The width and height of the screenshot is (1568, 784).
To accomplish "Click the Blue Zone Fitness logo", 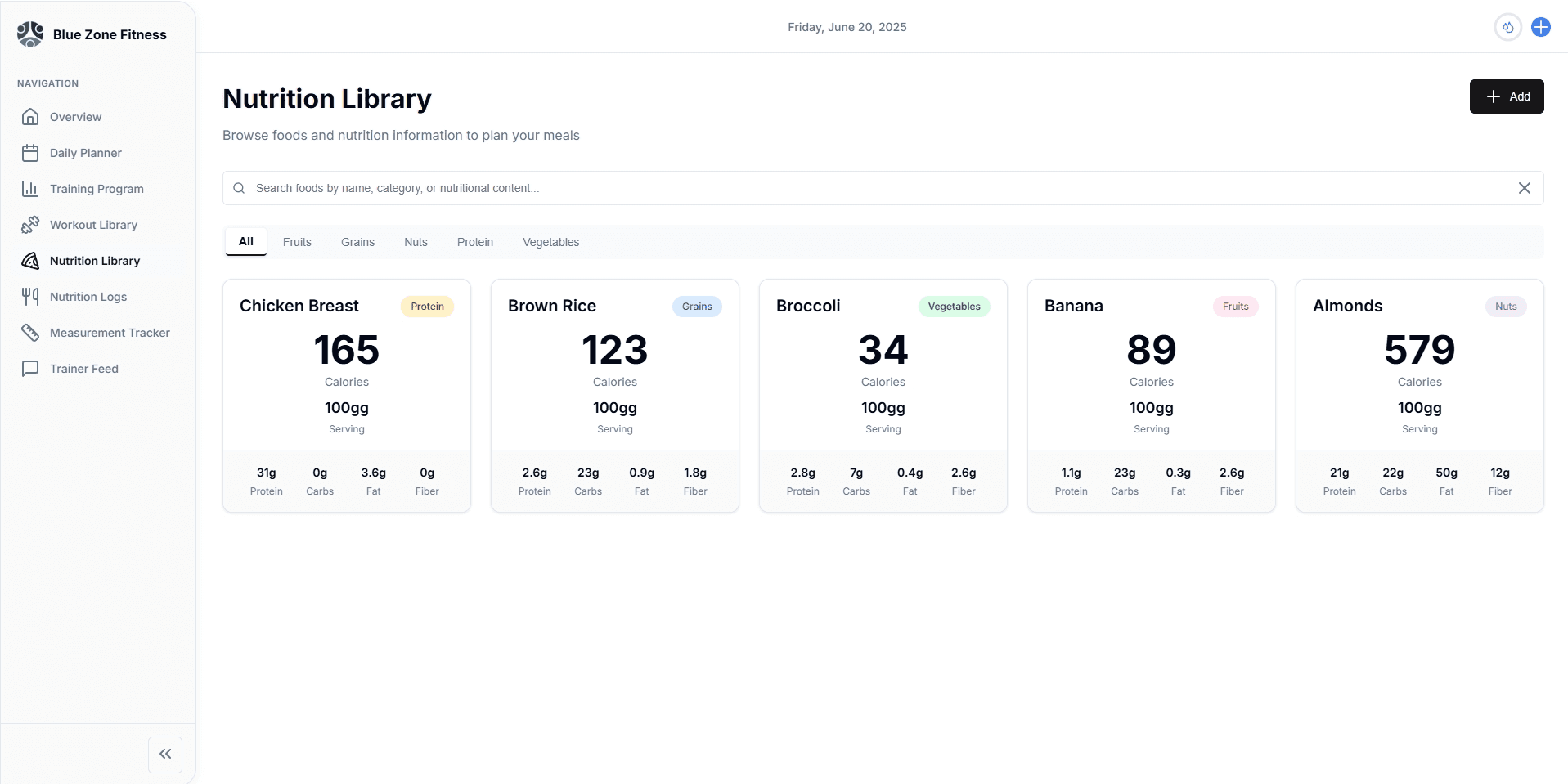I will [30, 34].
